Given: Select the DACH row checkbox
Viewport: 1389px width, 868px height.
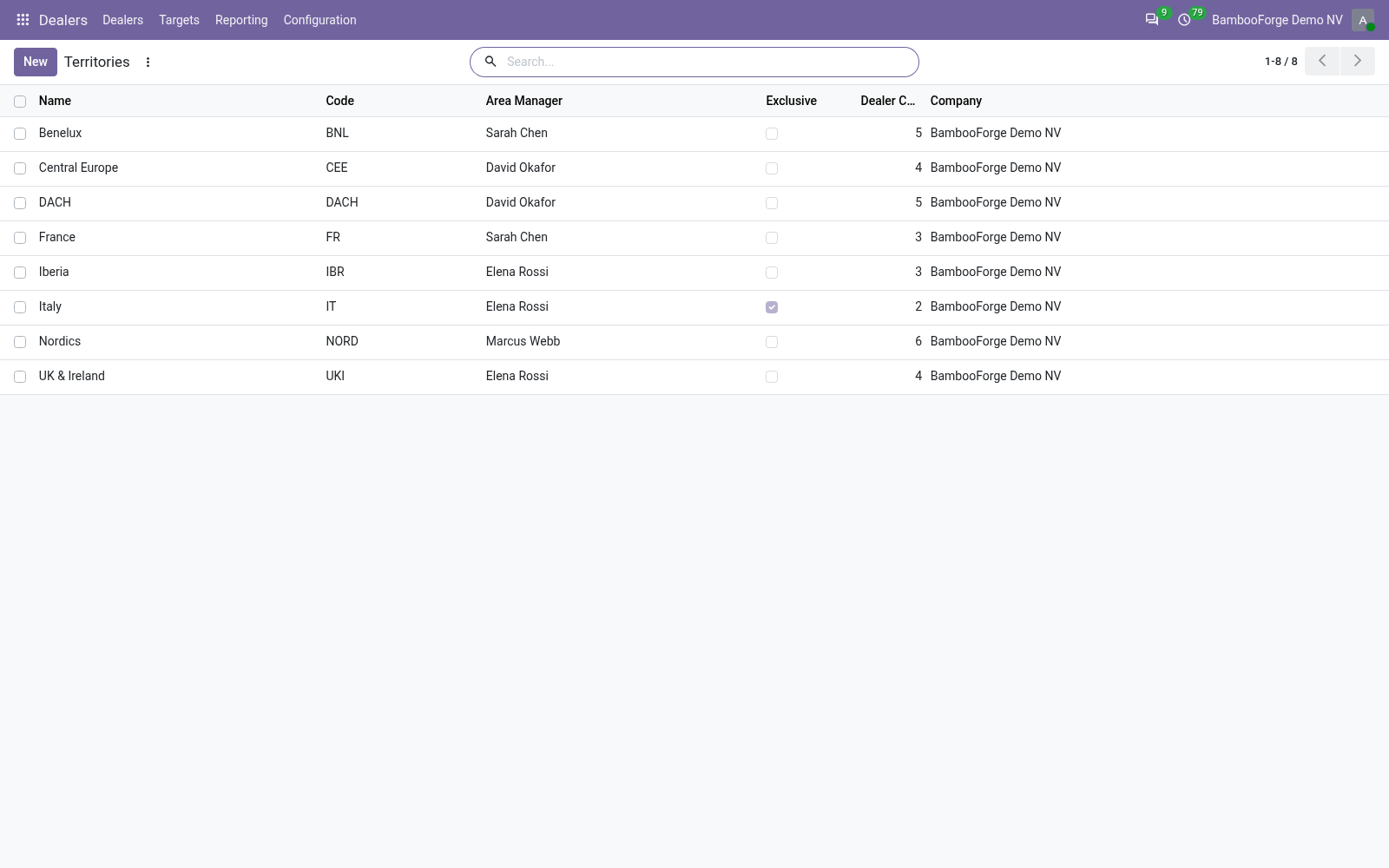Looking at the screenshot, I should pyautogui.click(x=20, y=203).
